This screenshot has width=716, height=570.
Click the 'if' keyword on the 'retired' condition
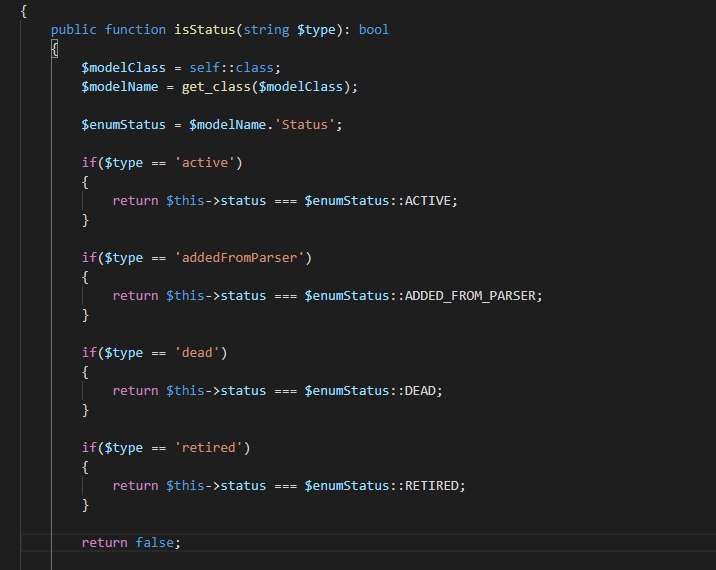click(89, 448)
